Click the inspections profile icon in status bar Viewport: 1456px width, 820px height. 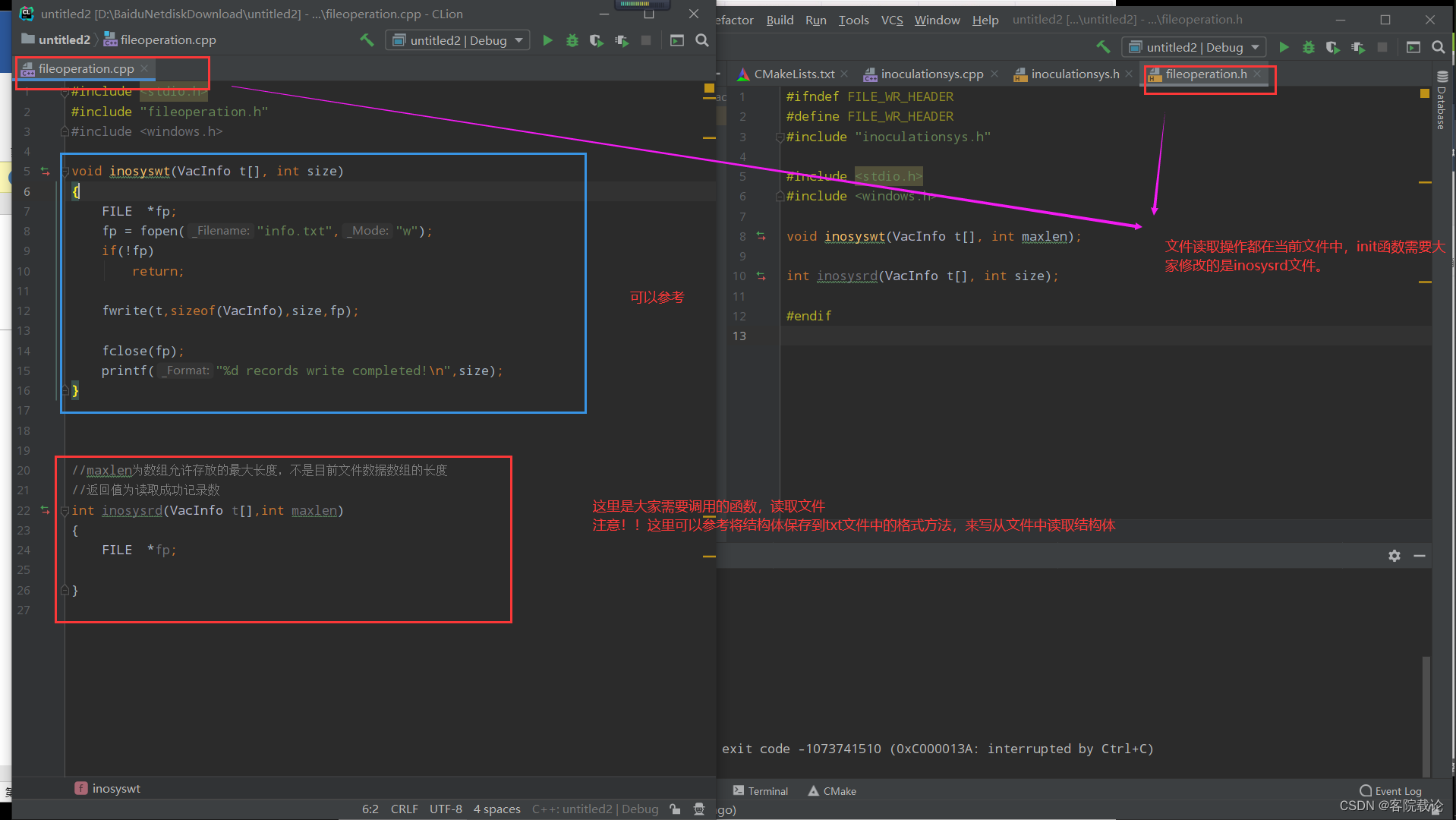pyautogui.click(x=699, y=809)
